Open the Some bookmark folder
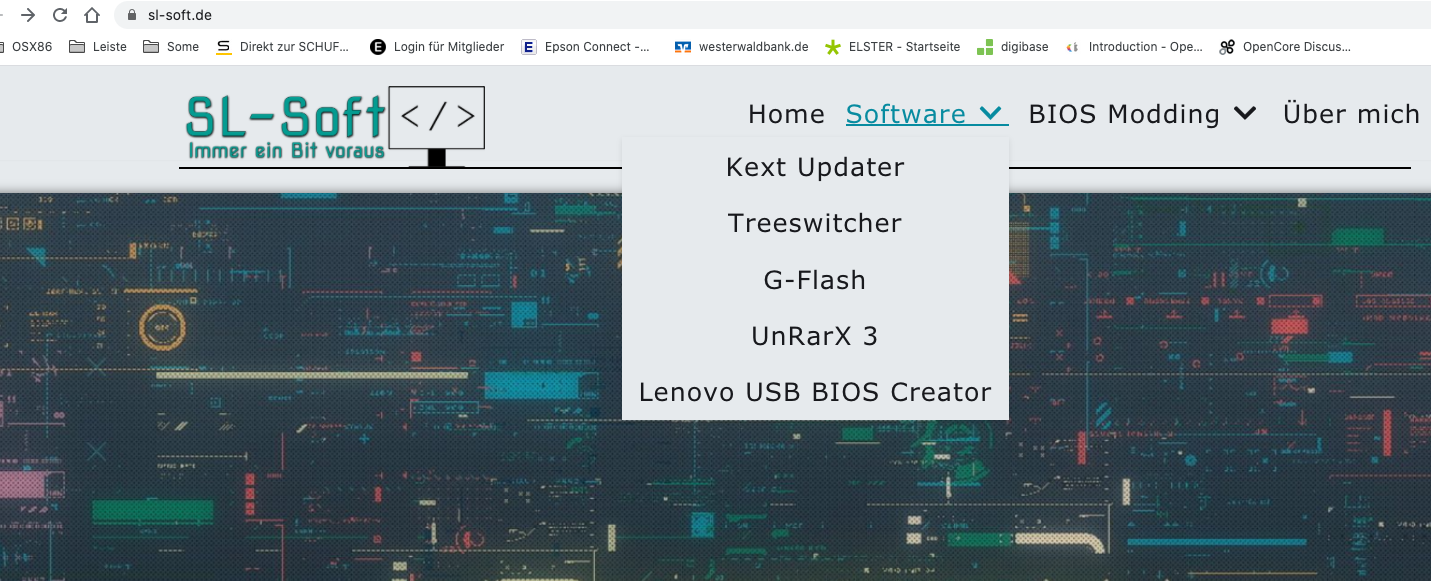 click(x=171, y=46)
